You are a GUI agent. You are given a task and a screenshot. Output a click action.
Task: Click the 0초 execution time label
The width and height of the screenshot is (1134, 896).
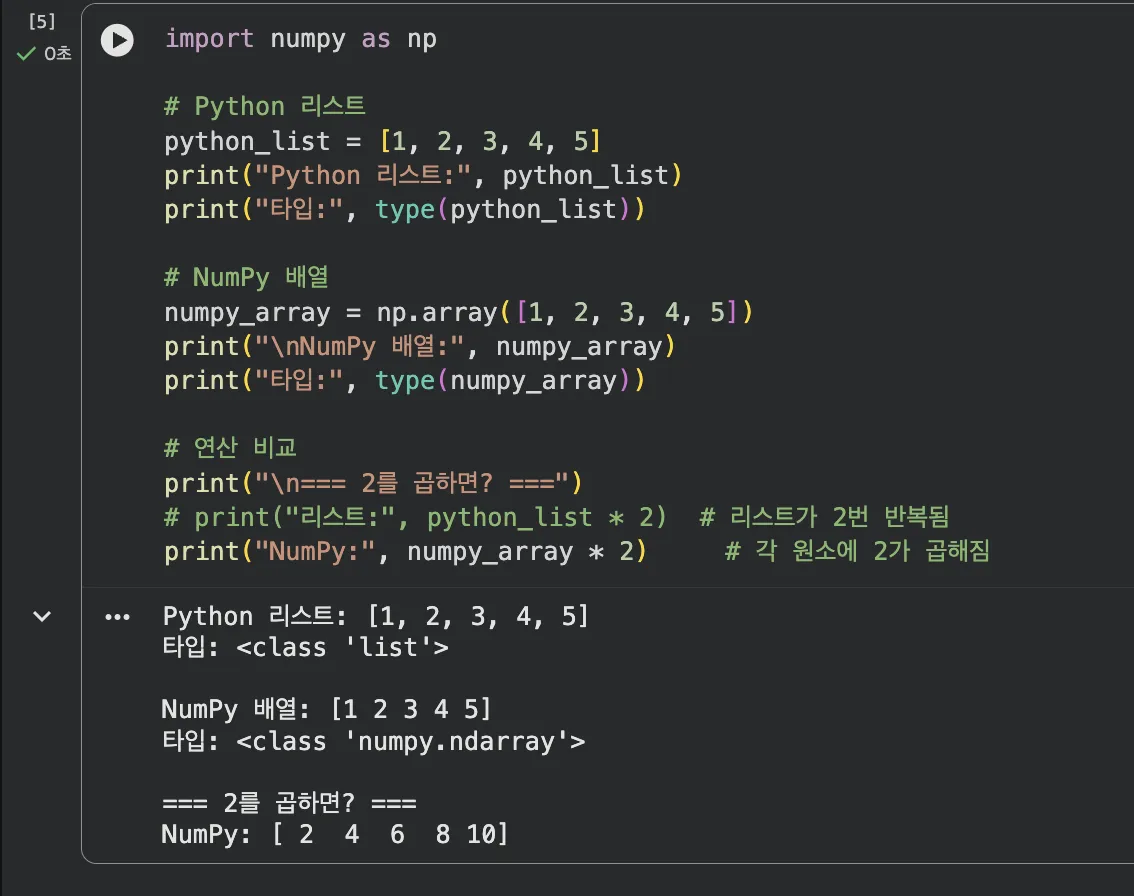[x=57, y=54]
